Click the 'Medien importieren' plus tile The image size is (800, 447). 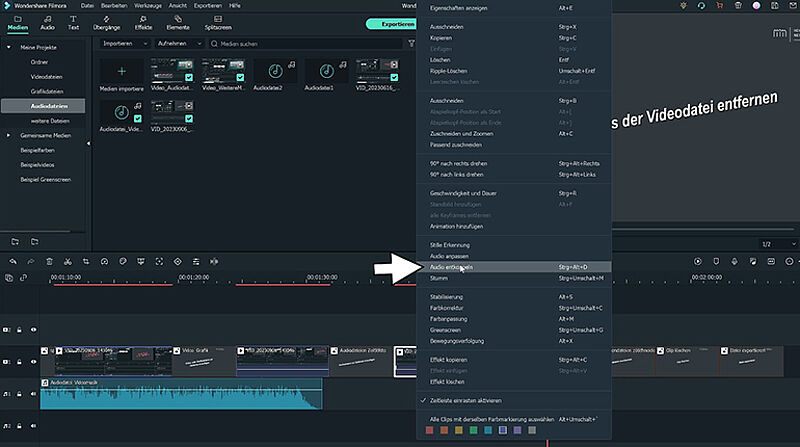[x=121, y=71]
